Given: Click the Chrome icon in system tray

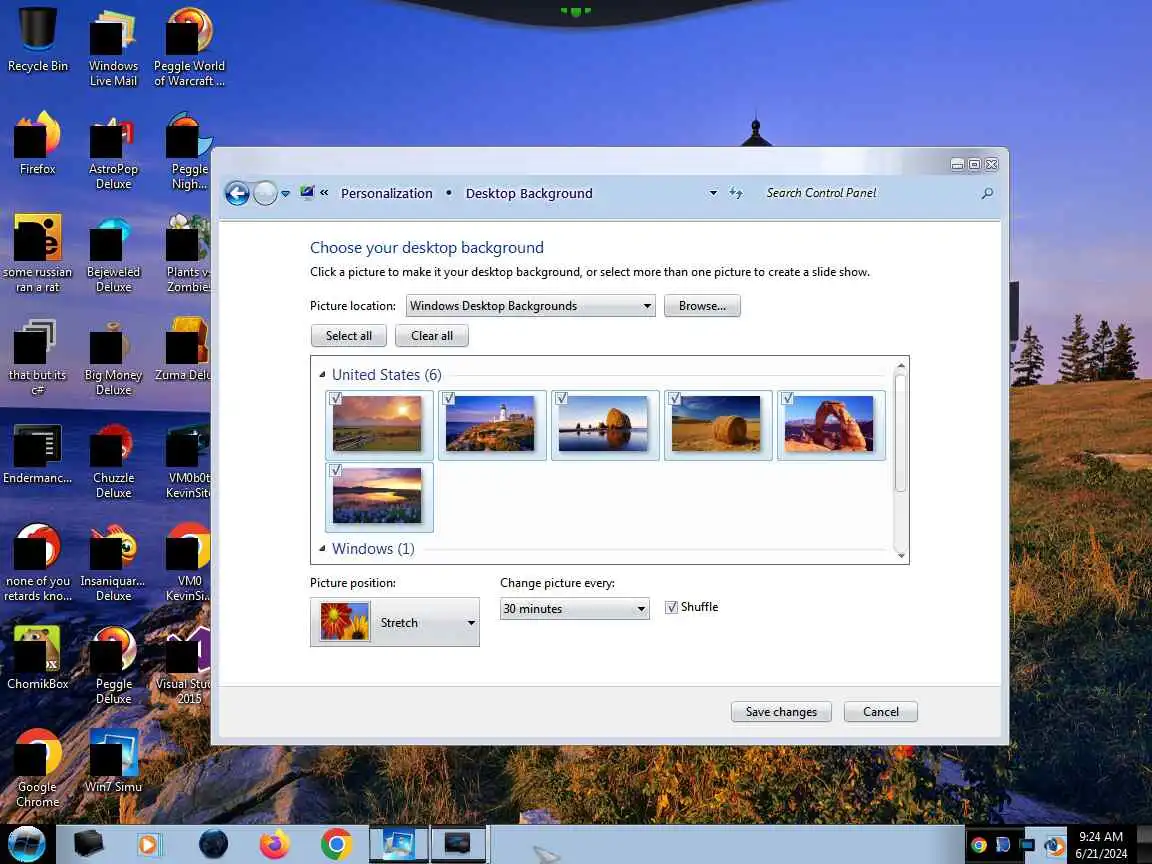Looking at the screenshot, I should pos(979,845).
